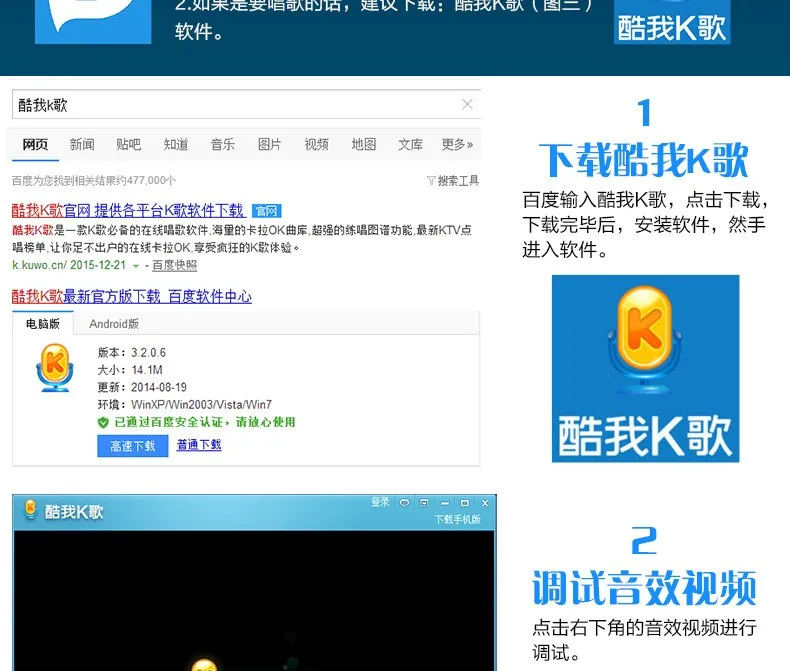Select the 电脑版 tab
This screenshot has height=671, width=790.
pos(43,323)
